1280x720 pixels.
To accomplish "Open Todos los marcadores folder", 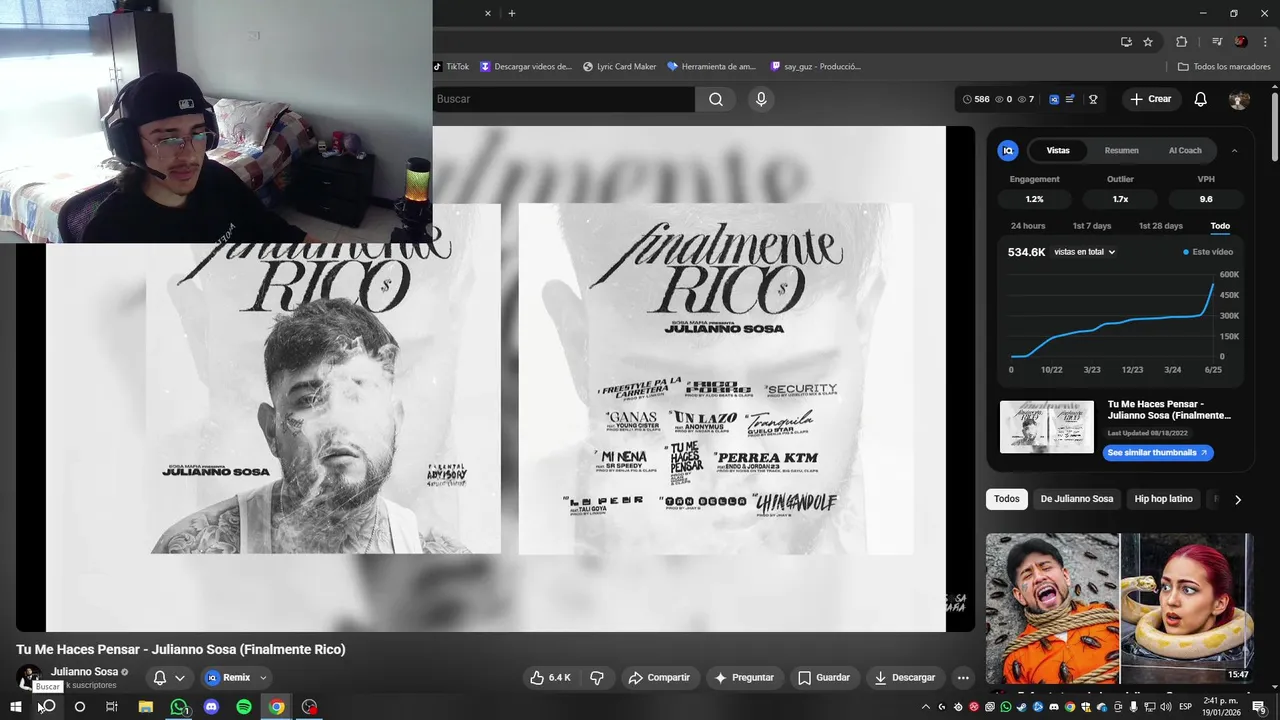I will (x=1224, y=67).
